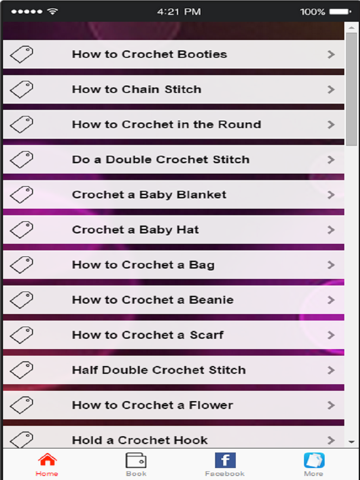Select How to Crochet a Beanie entry
Image resolution: width=360 pixels, height=480 pixels.
click(x=174, y=300)
